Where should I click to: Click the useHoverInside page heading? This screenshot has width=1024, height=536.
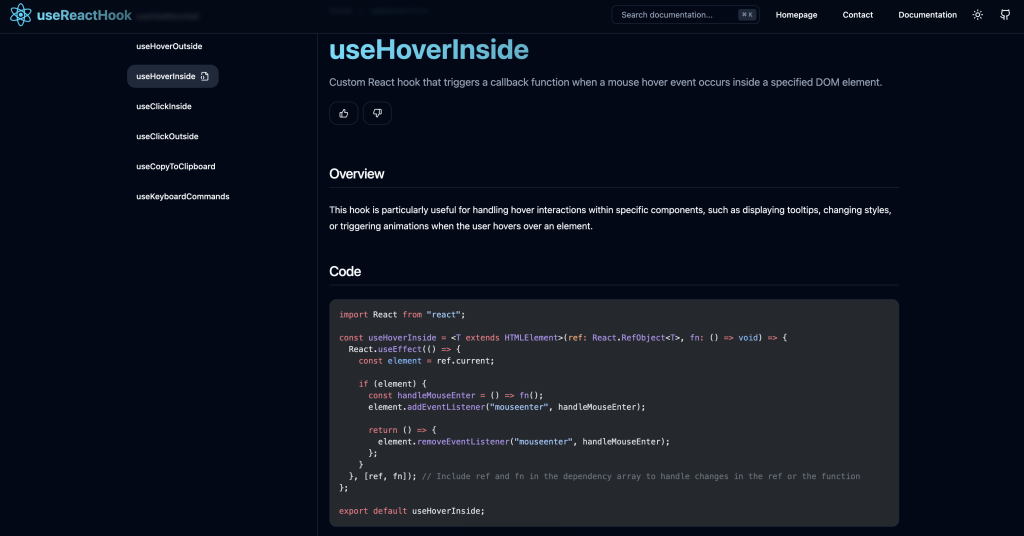click(429, 50)
